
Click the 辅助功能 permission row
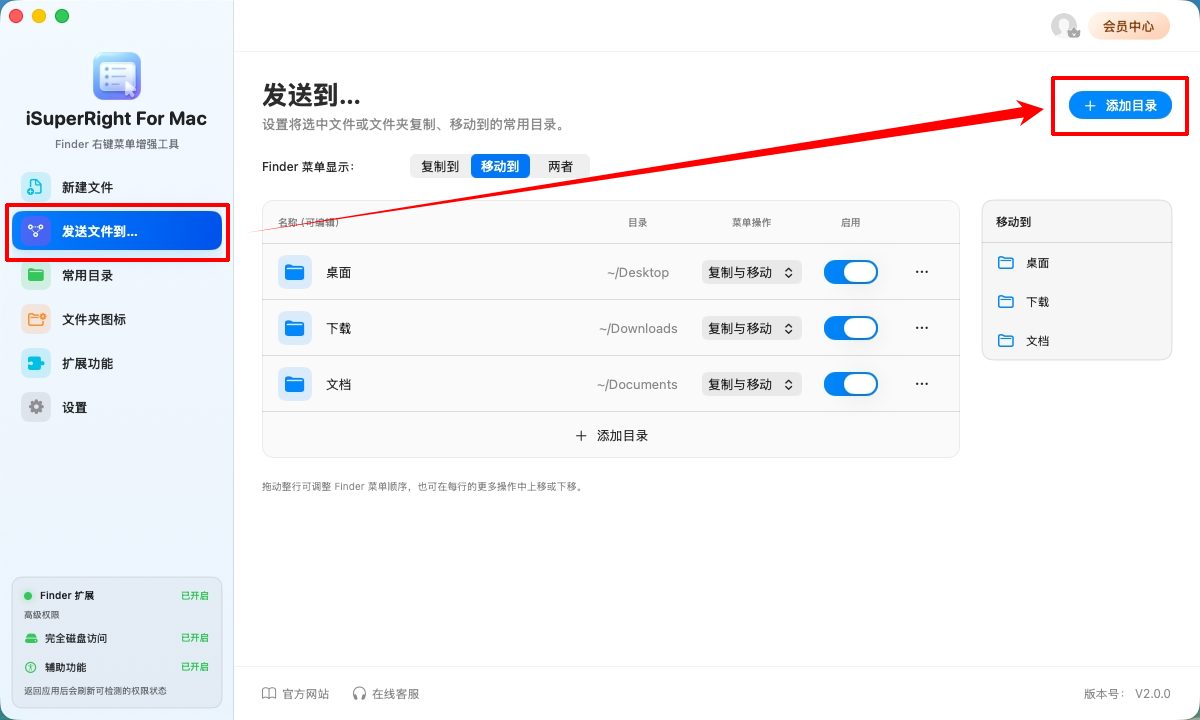coord(117,667)
